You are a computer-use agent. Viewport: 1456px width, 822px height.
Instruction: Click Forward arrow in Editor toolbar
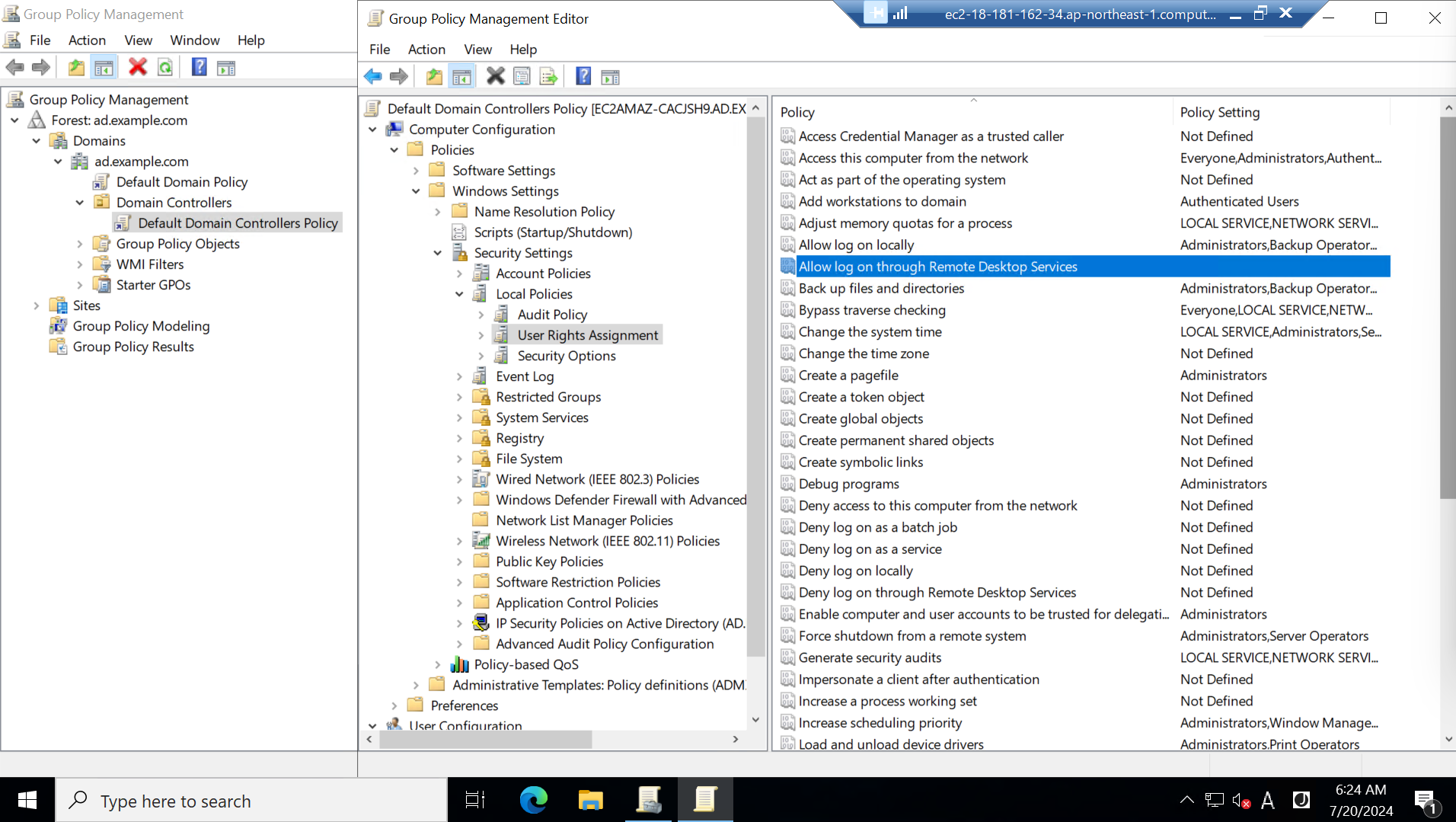coord(399,76)
